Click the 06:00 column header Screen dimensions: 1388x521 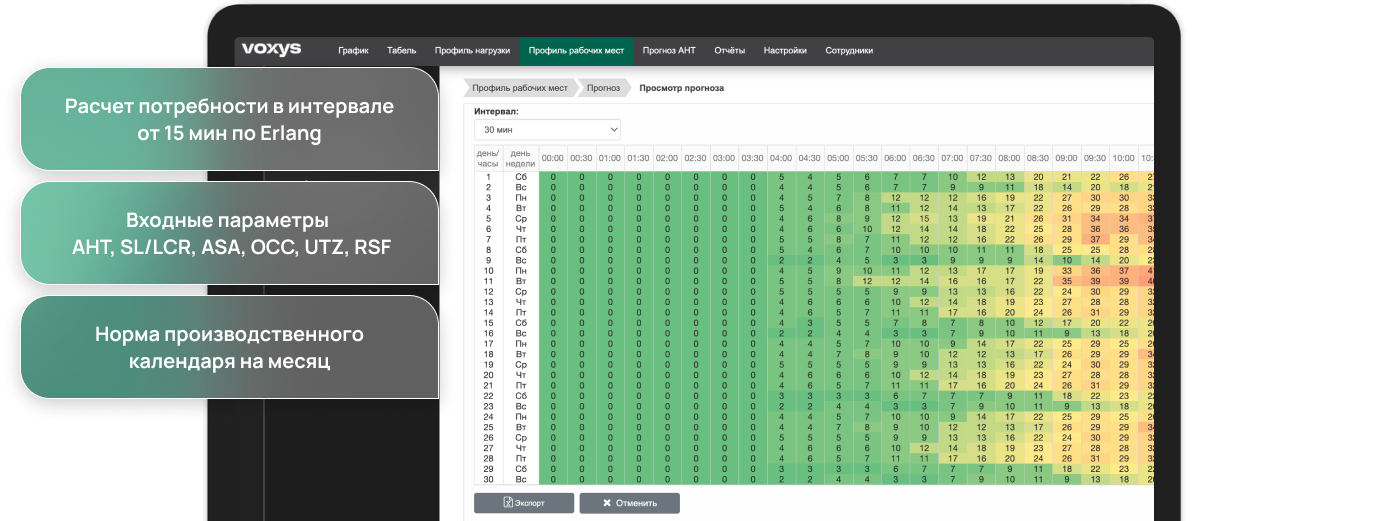pyautogui.click(x=895, y=158)
